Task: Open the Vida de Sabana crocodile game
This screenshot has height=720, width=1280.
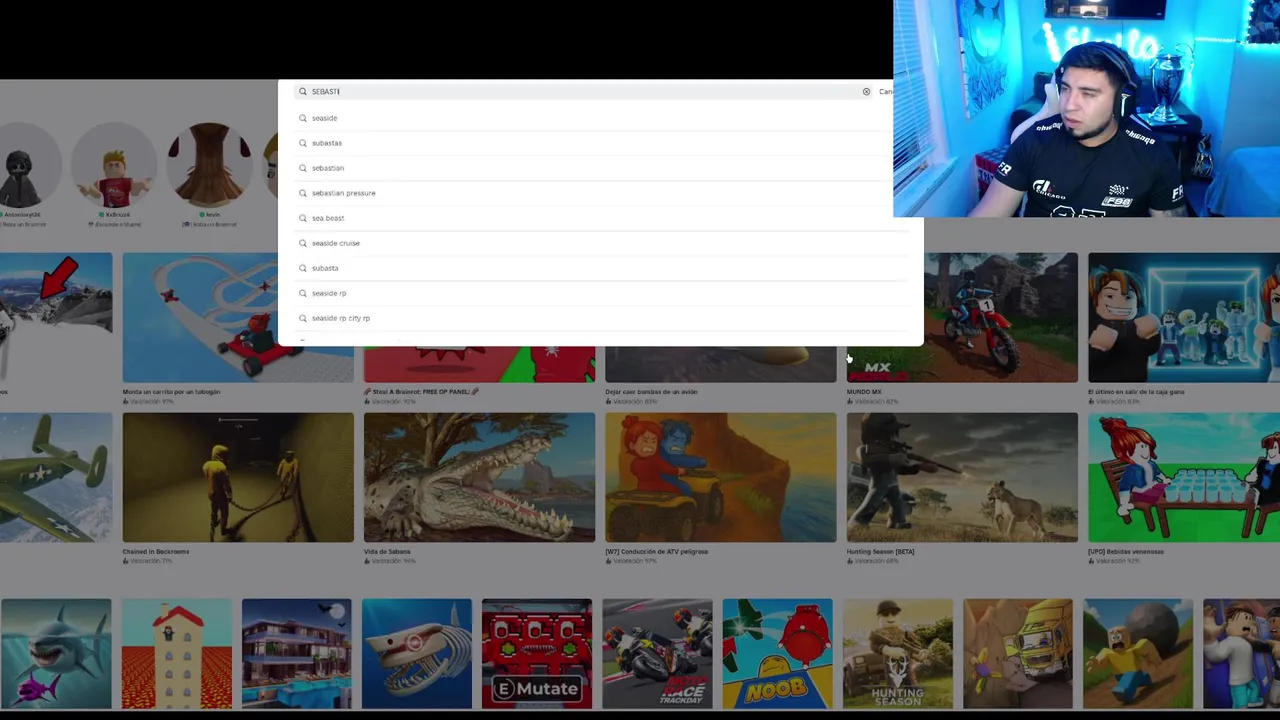Action: [x=479, y=477]
